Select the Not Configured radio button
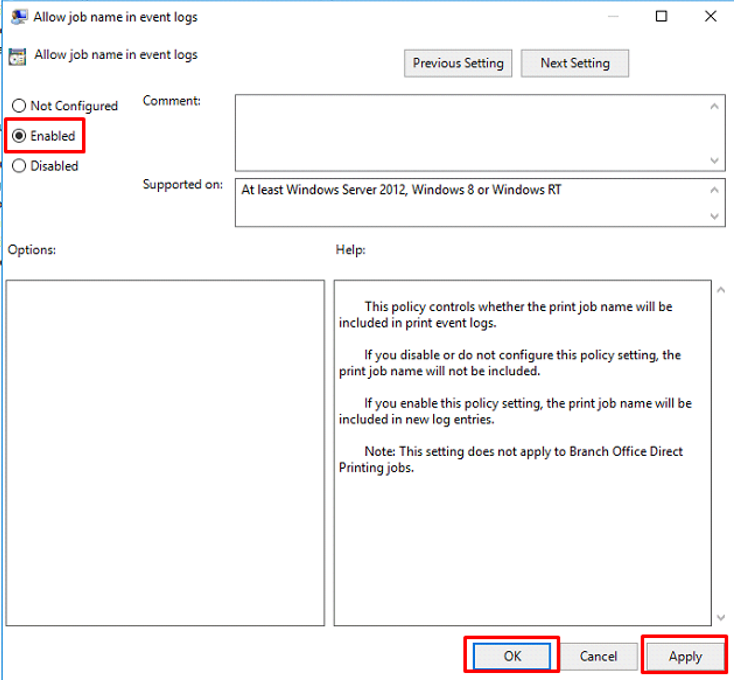Screen dimensions: 751x681 point(19,106)
